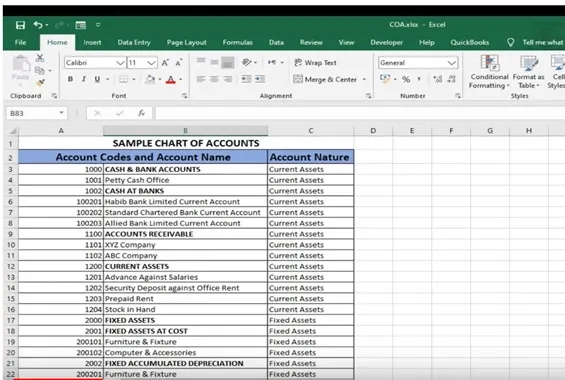
Task: Click the Undo arrow icon
Action: pyautogui.click(x=38, y=24)
